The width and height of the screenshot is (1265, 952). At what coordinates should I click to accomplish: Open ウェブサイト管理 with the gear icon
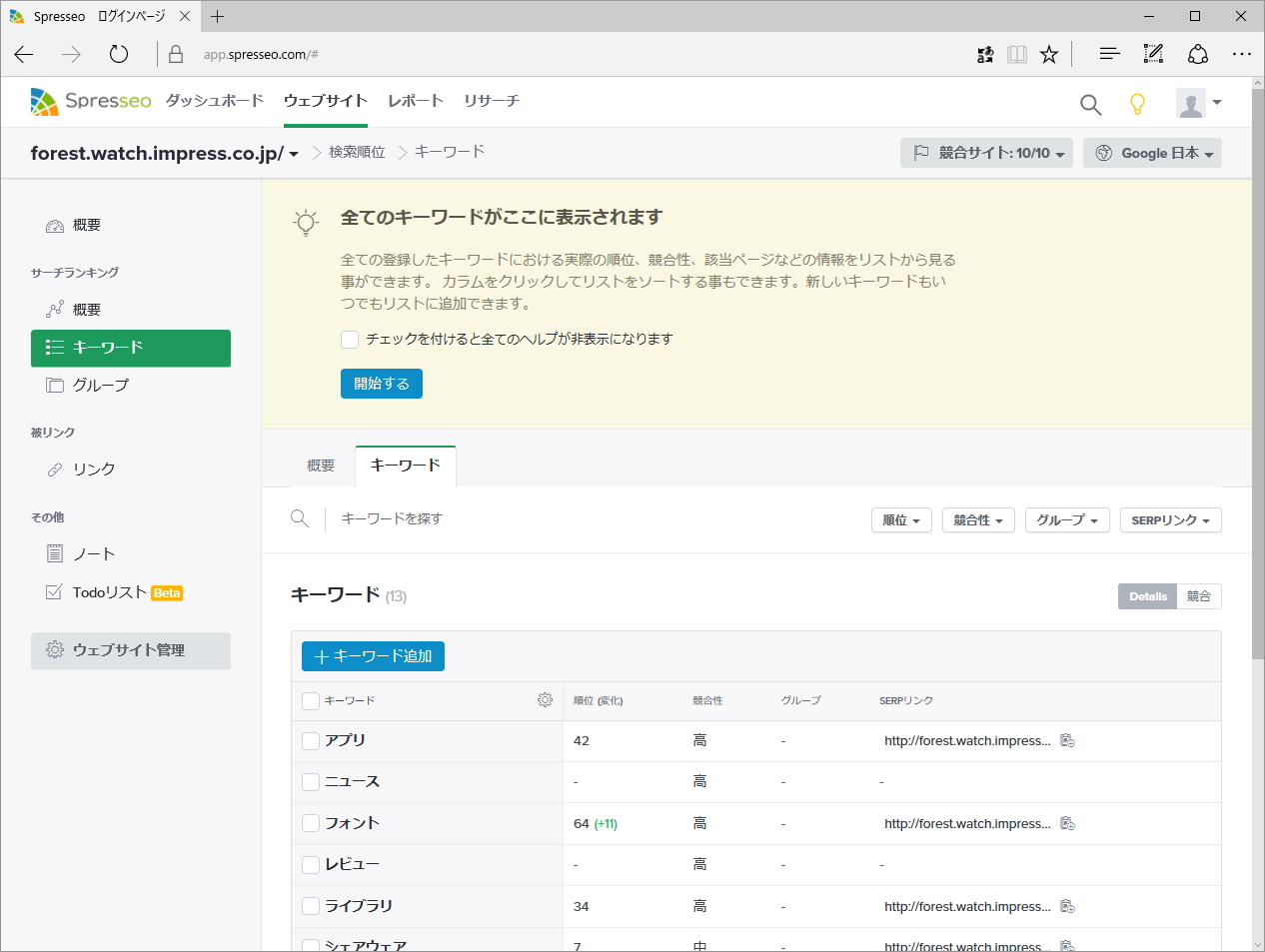130,650
